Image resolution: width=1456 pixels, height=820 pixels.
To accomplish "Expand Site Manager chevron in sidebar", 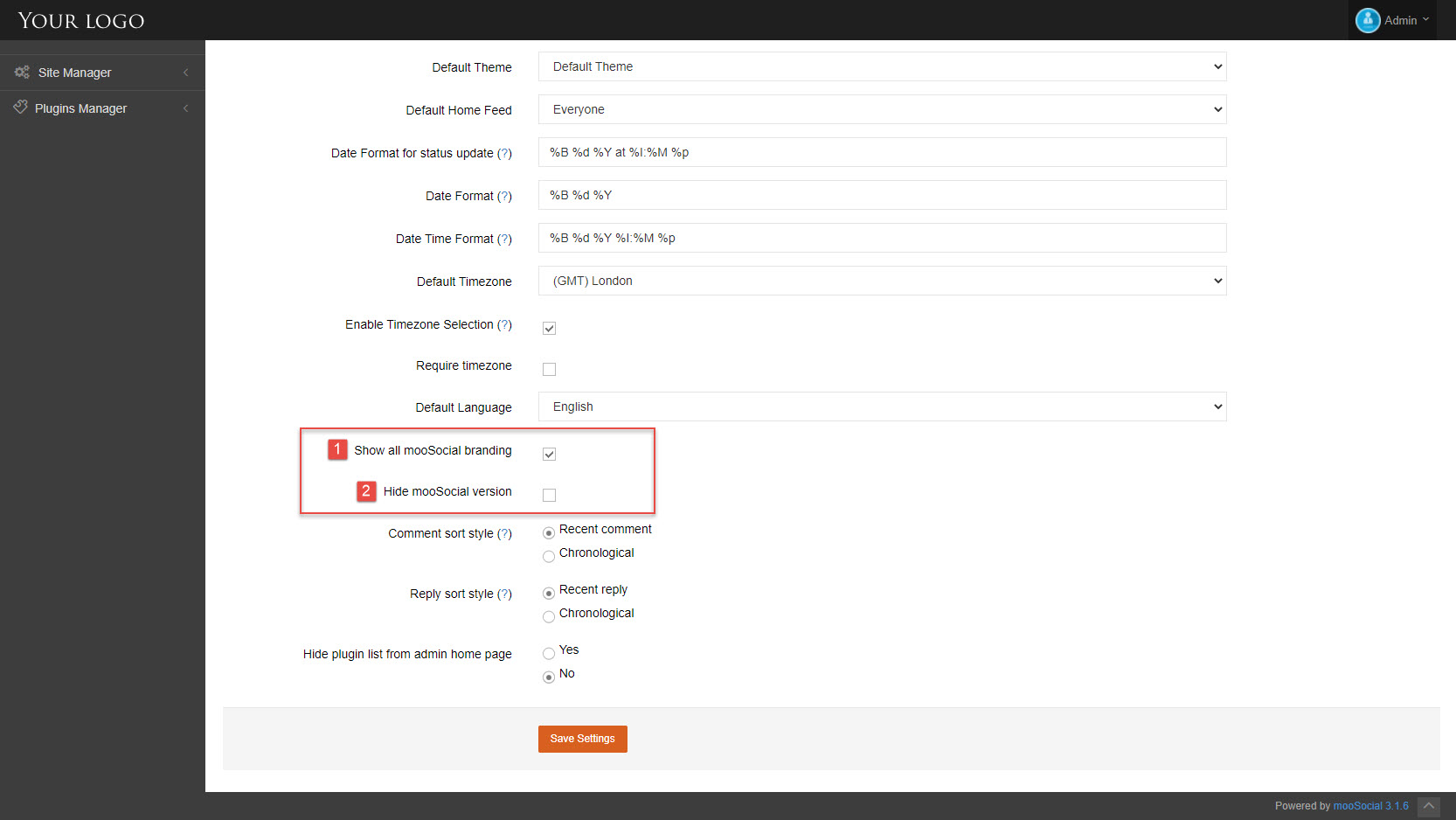I will coord(185,73).
